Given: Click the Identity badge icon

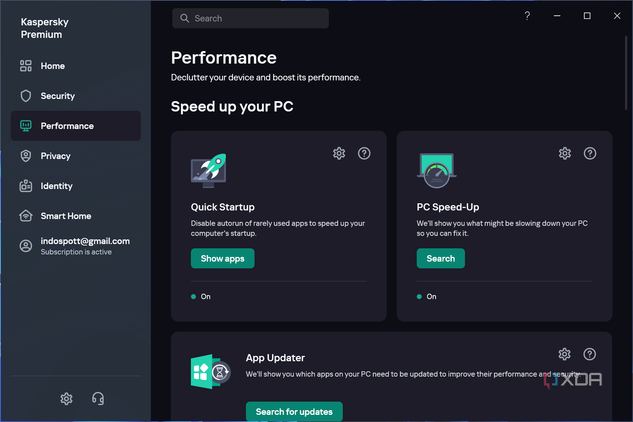Looking at the screenshot, I should tap(26, 186).
